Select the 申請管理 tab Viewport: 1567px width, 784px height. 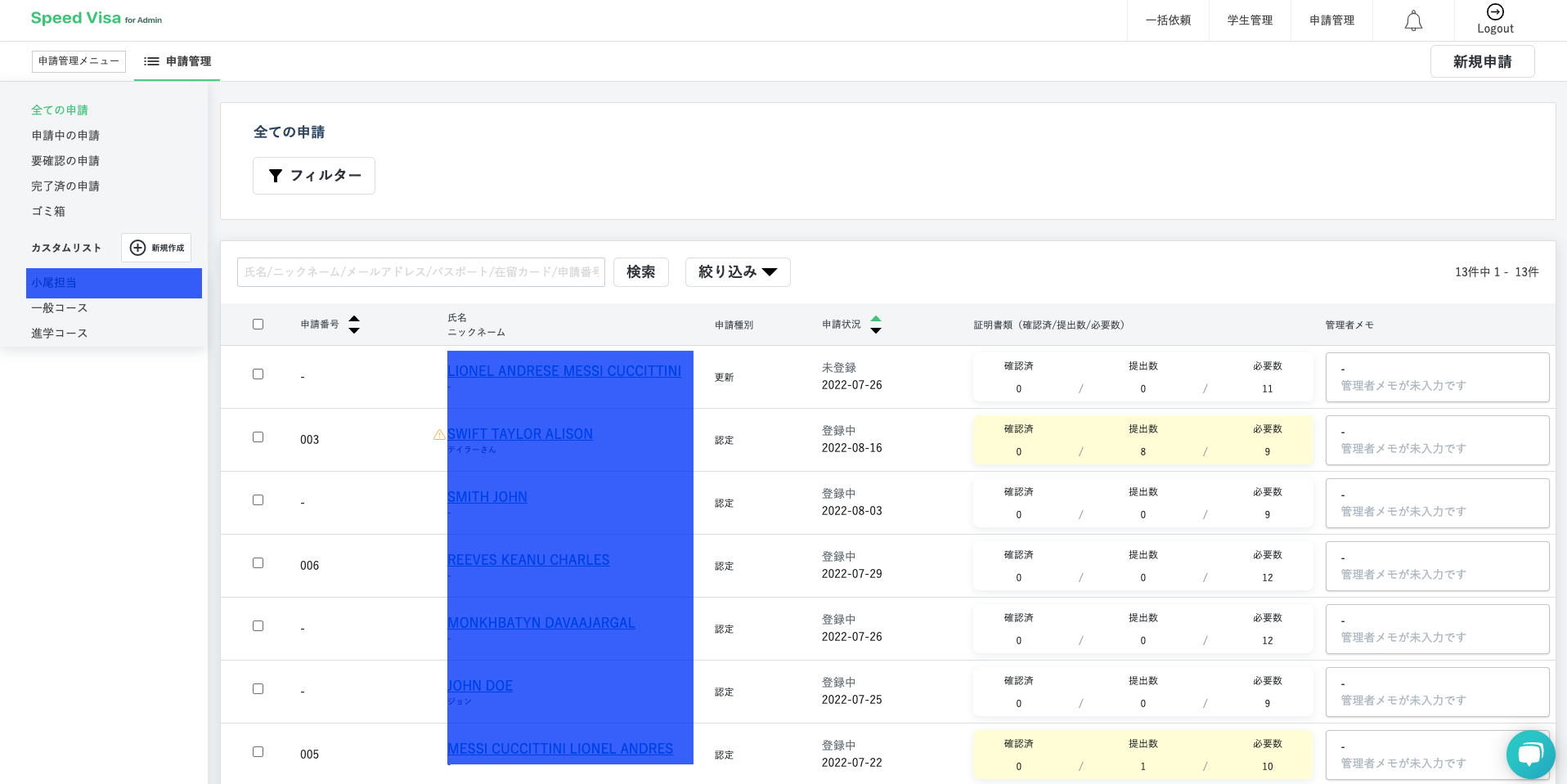coord(177,61)
